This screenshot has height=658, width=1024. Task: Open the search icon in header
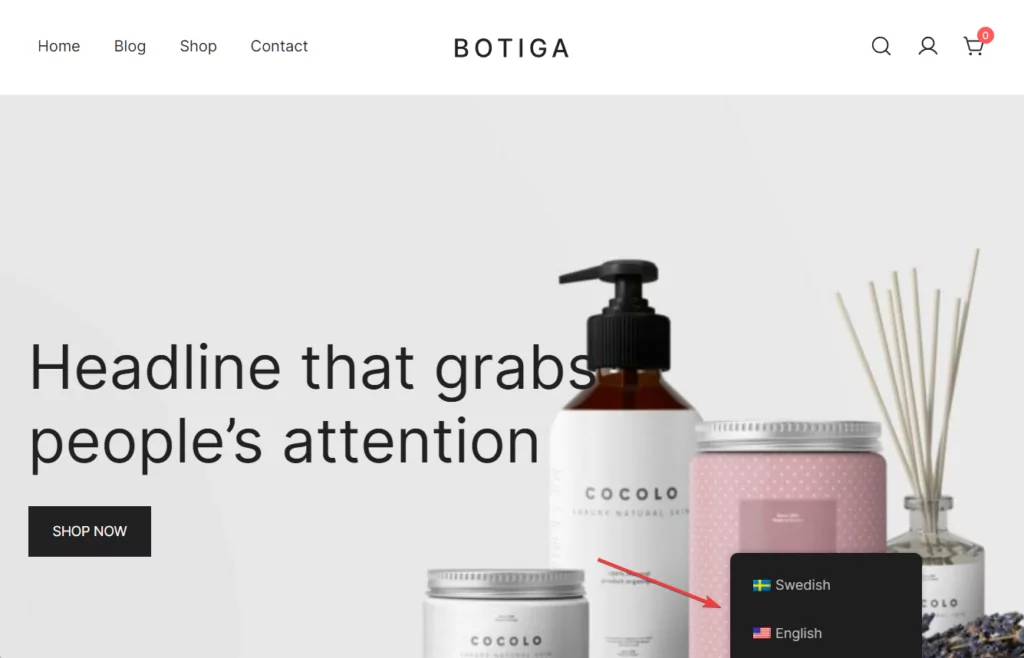point(881,46)
